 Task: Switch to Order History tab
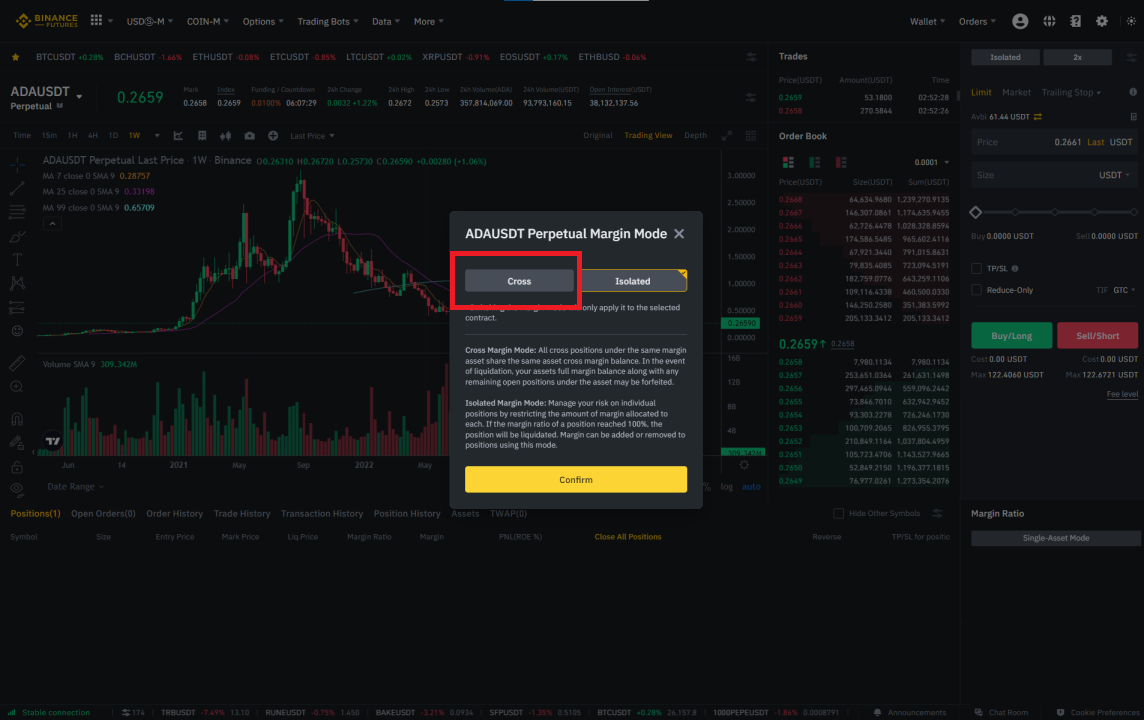tap(174, 514)
